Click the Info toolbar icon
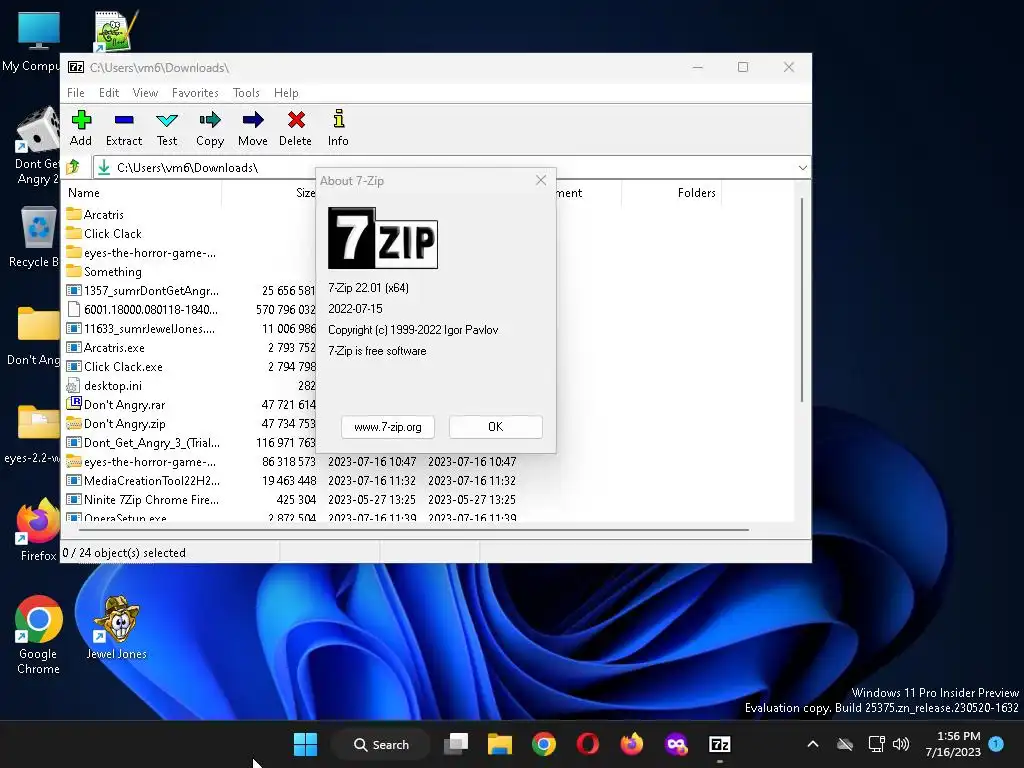 [x=338, y=128]
